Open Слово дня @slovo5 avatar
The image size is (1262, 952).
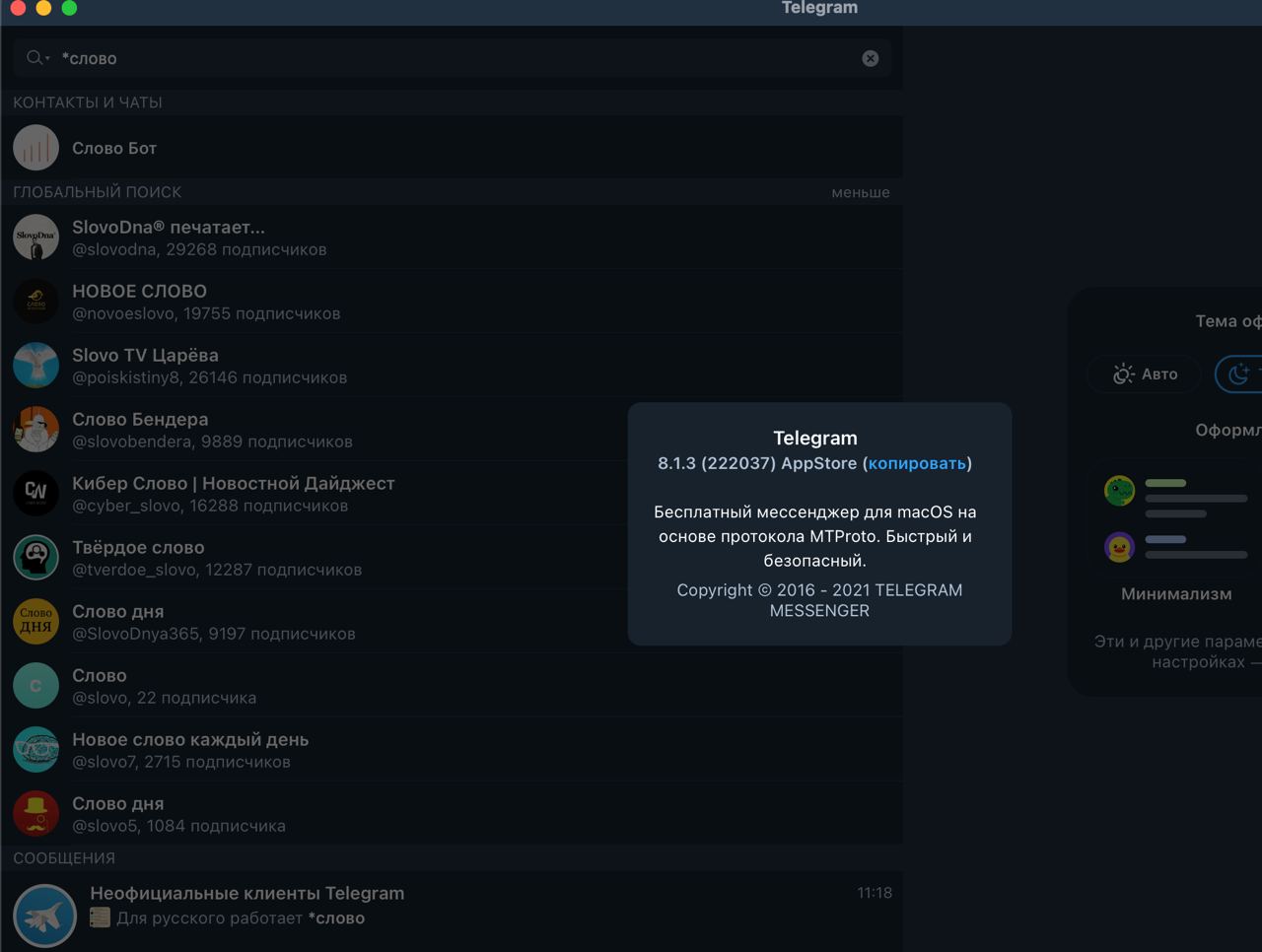click(36, 814)
